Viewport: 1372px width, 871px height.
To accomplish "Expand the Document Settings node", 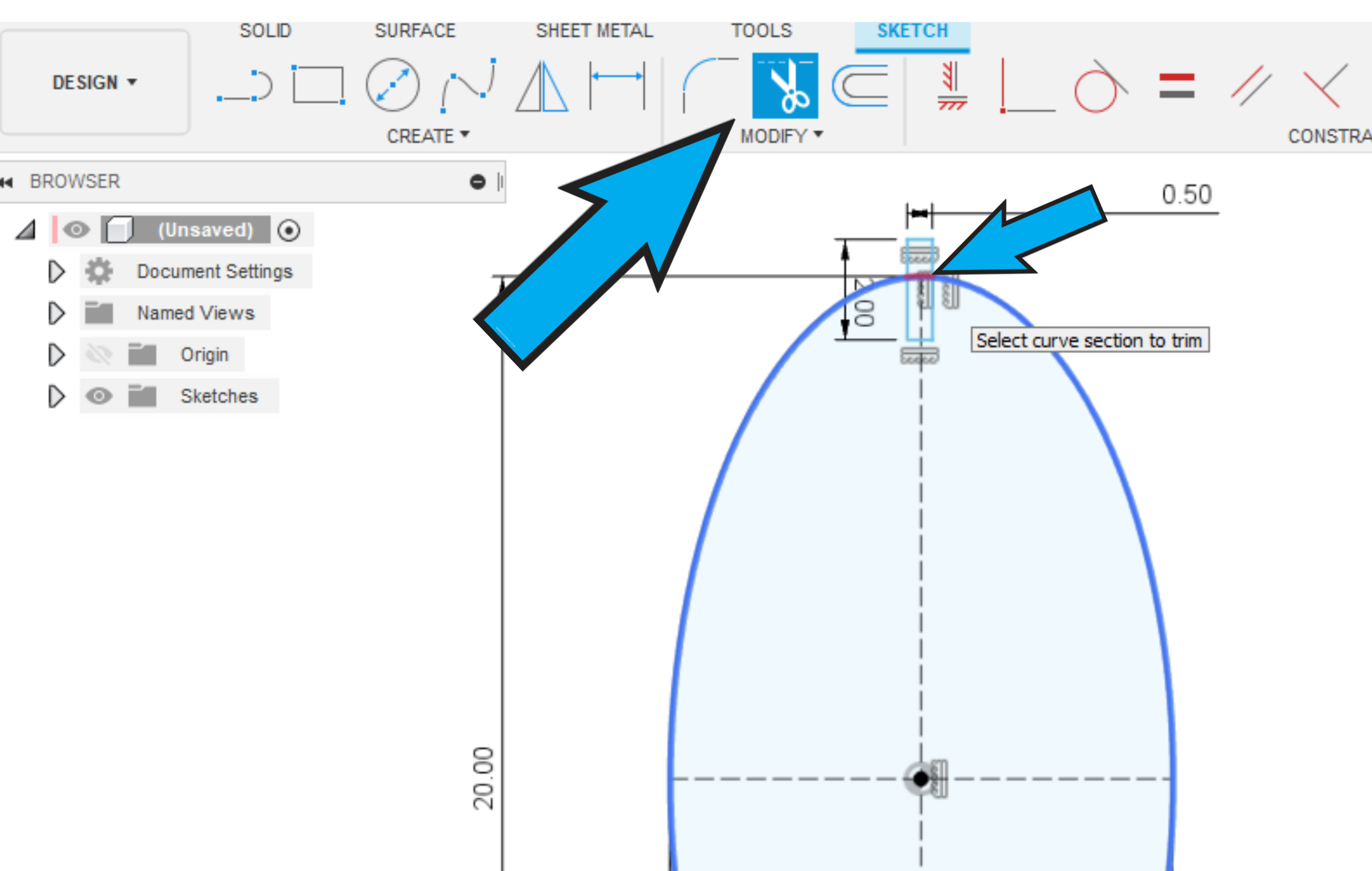I will pos(56,272).
